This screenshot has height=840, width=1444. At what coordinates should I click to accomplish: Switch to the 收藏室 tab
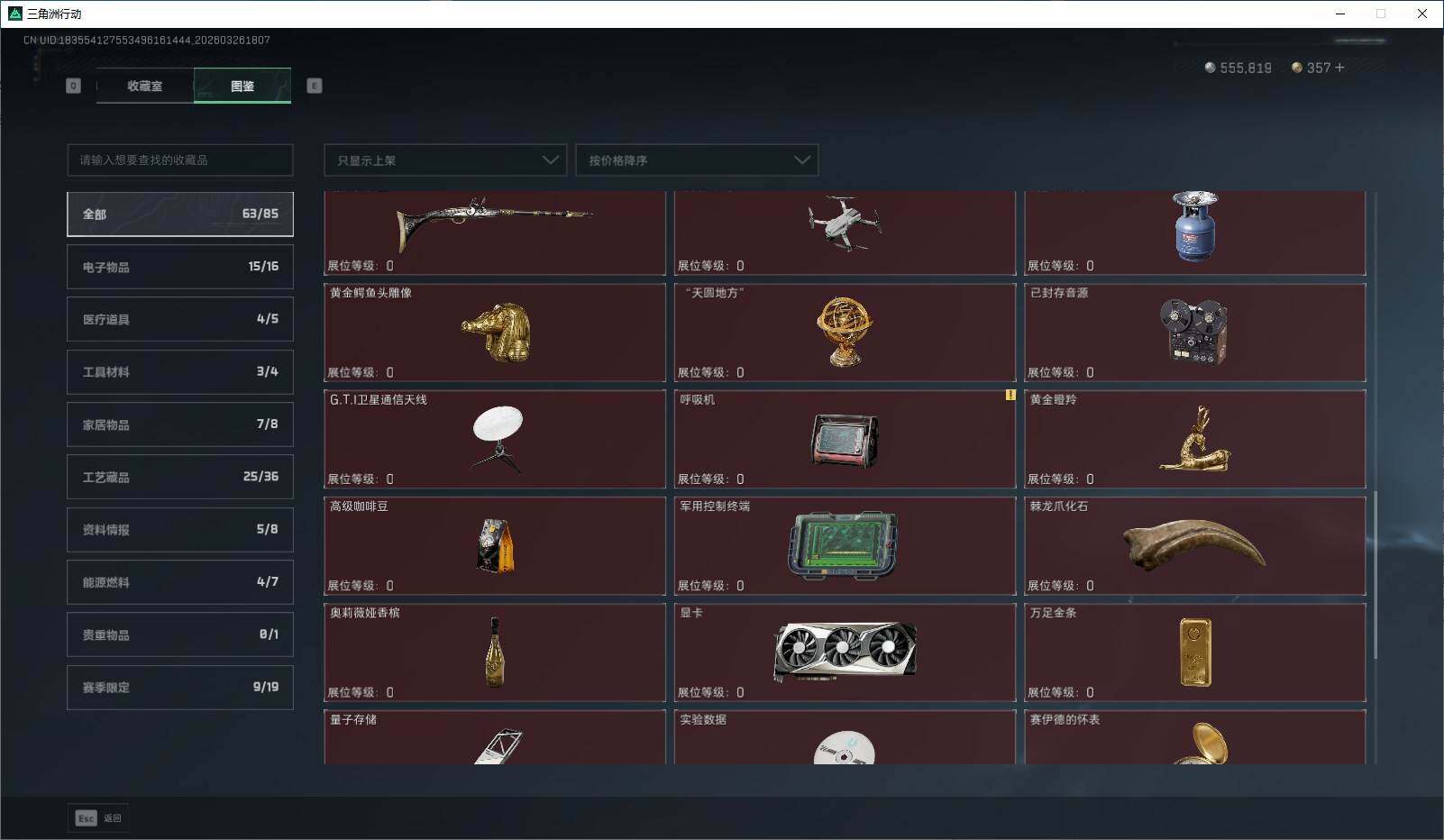(147, 86)
